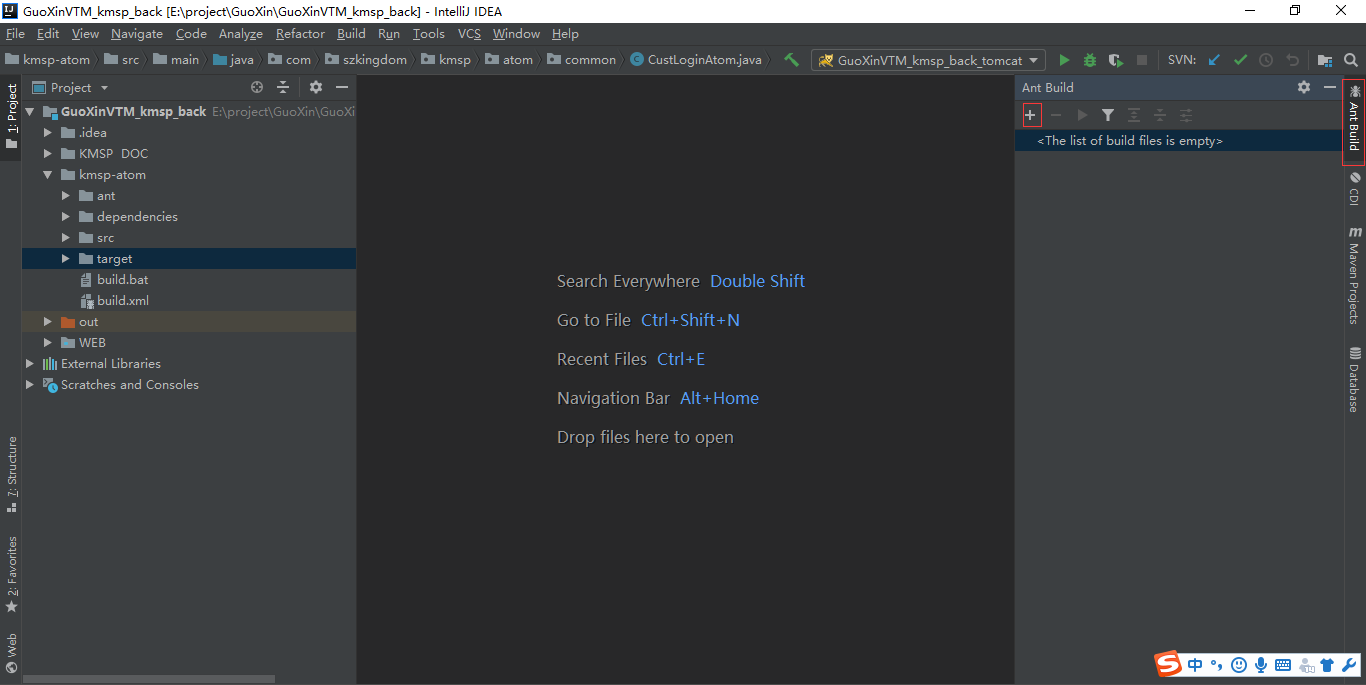Collapse the kmsp-atom folder arrow

click(x=48, y=174)
